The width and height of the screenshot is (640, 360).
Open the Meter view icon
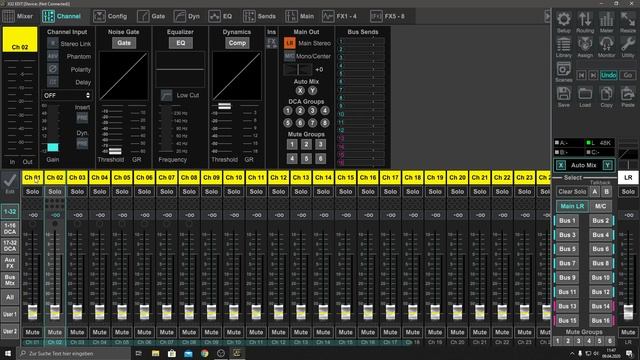click(x=607, y=19)
